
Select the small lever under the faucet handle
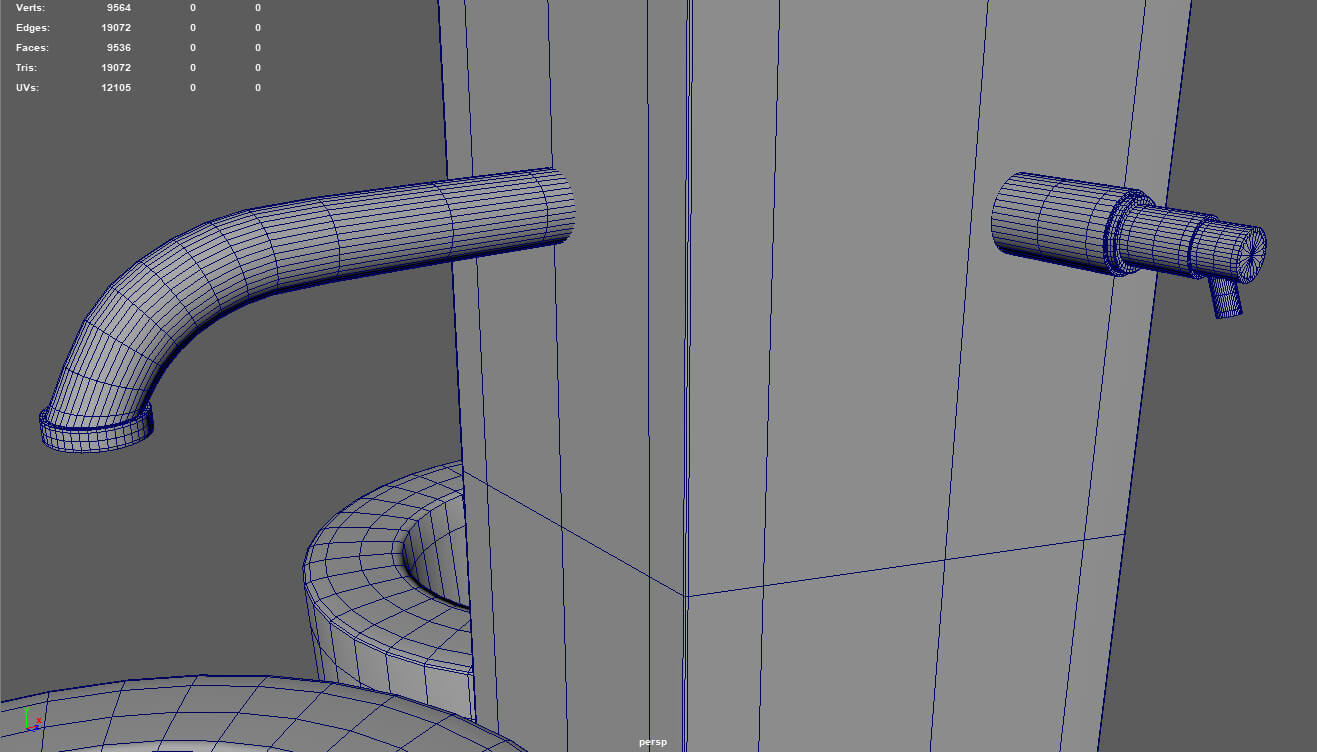(x=1225, y=297)
